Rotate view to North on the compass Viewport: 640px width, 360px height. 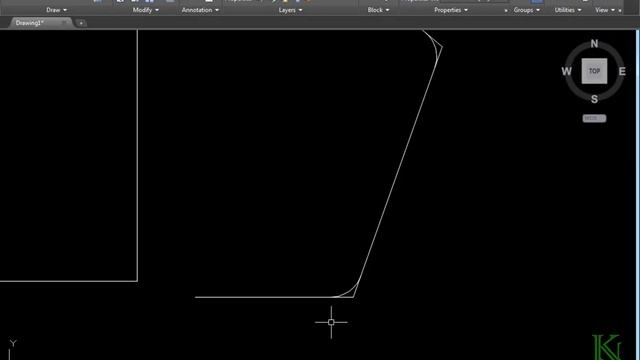coord(594,43)
